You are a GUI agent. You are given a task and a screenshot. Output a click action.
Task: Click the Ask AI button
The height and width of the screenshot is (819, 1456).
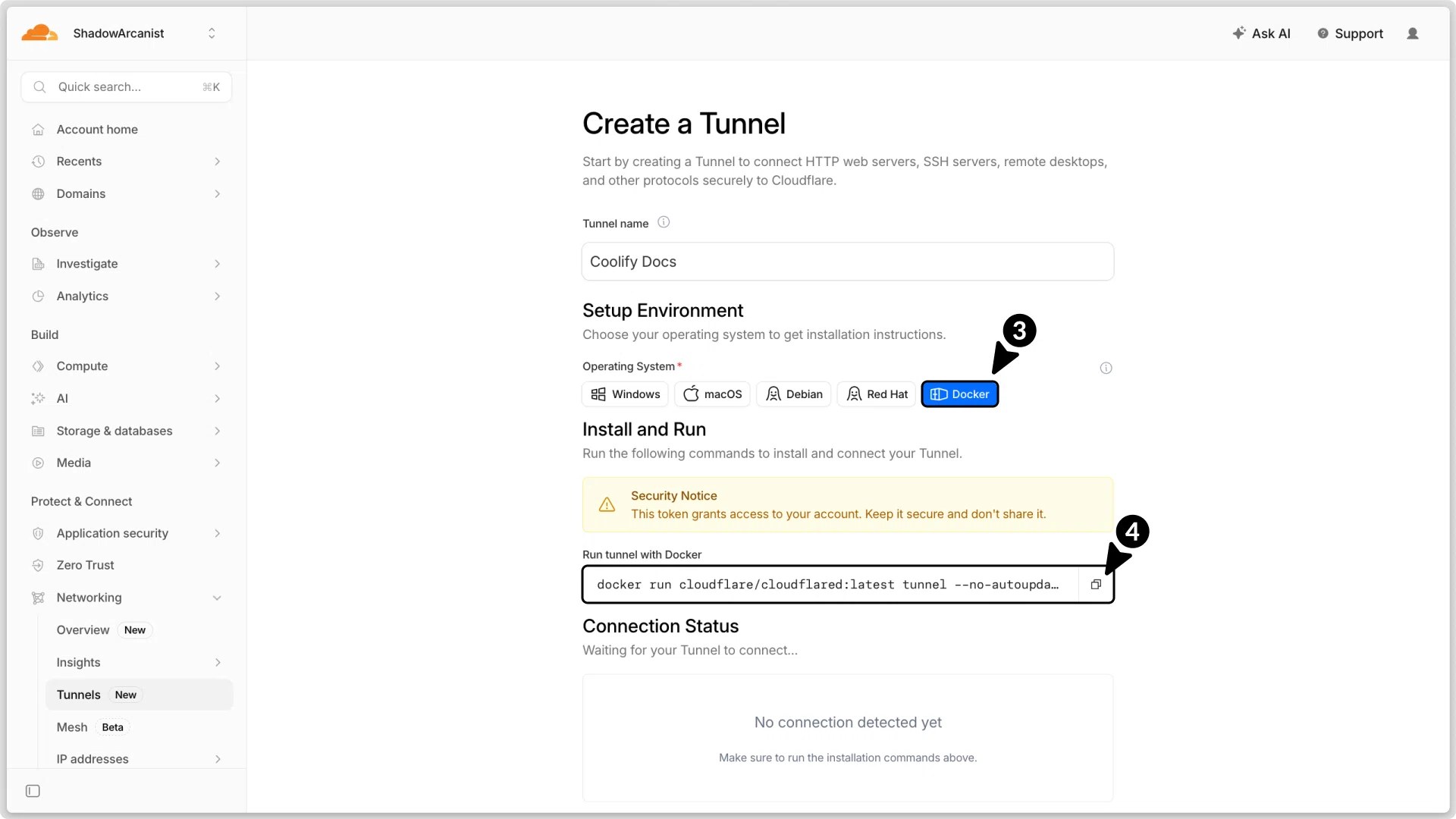click(1261, 33)
